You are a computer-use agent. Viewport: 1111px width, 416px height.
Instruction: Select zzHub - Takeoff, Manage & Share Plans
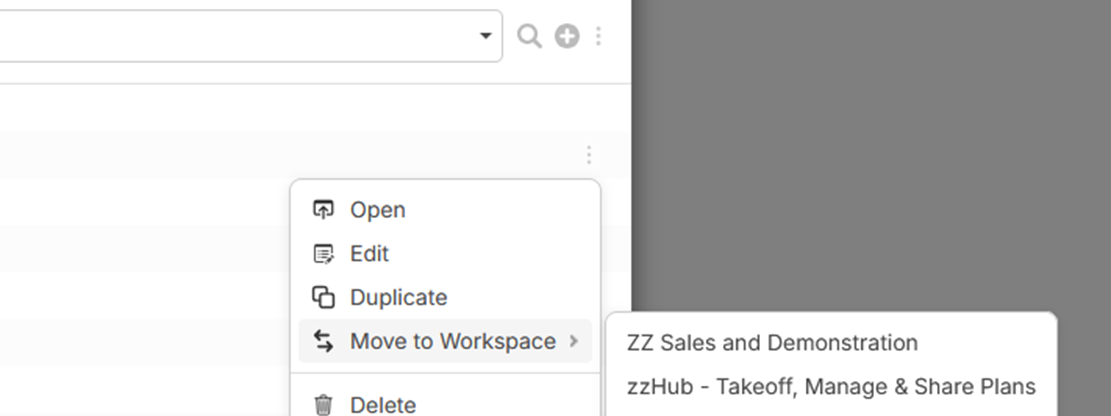point(831,387)
